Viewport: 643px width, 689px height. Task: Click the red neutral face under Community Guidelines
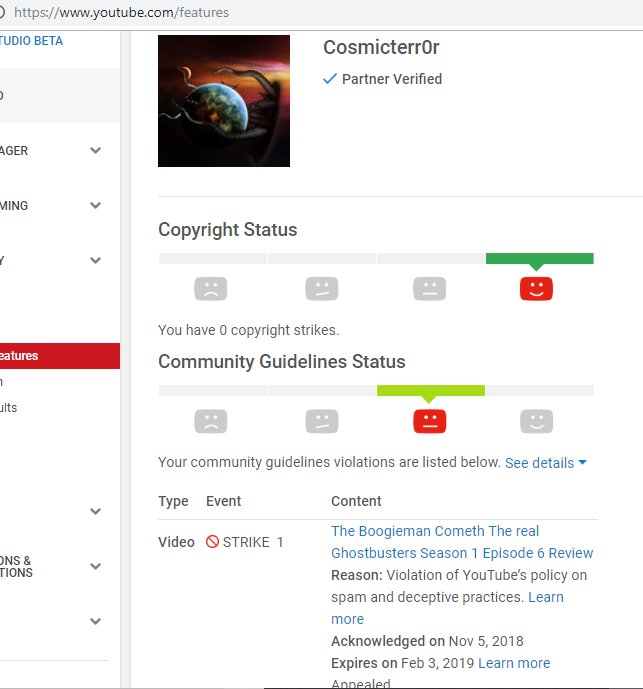click(x=429, y=421)
